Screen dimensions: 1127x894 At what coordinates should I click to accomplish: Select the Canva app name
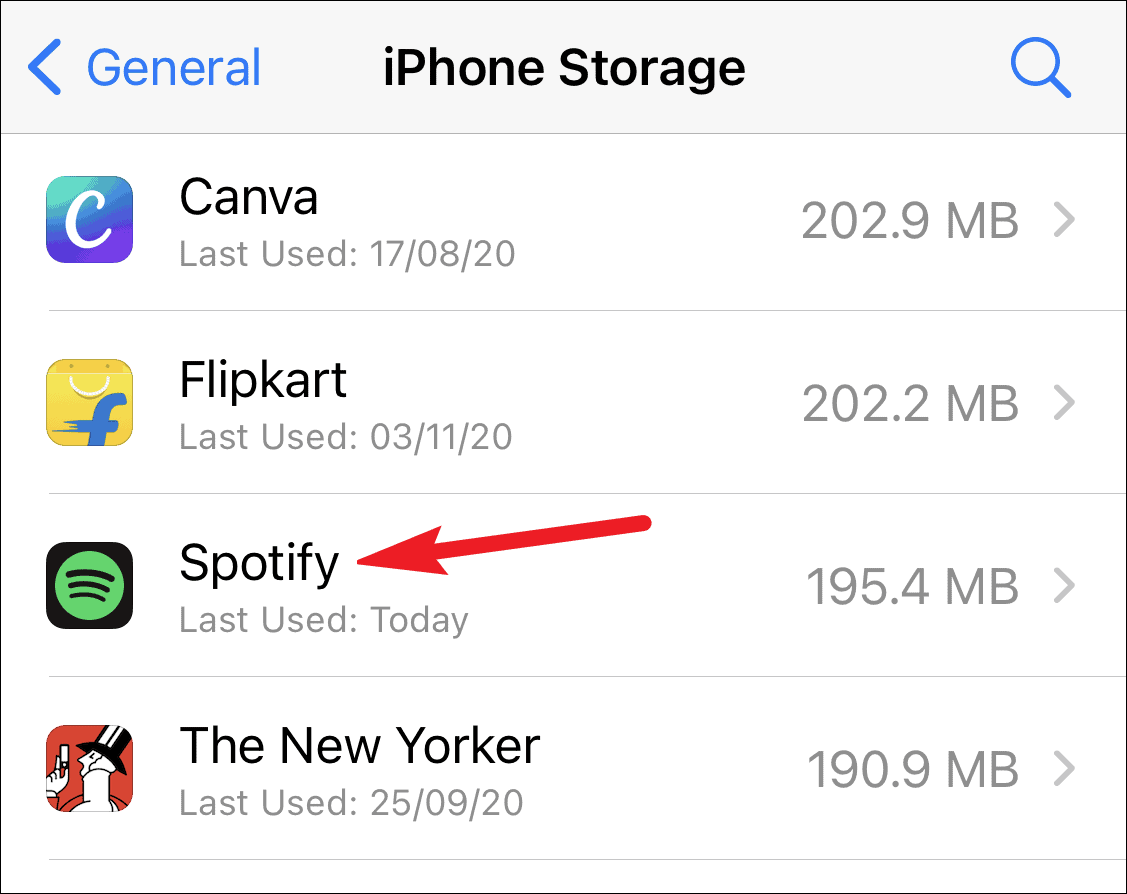tap(249, 197)
